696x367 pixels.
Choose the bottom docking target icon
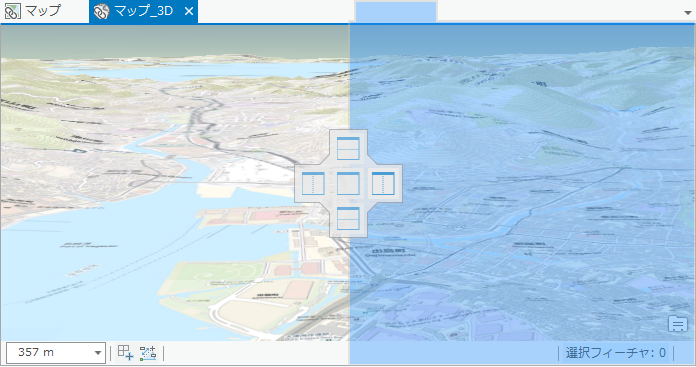(348, 218)
